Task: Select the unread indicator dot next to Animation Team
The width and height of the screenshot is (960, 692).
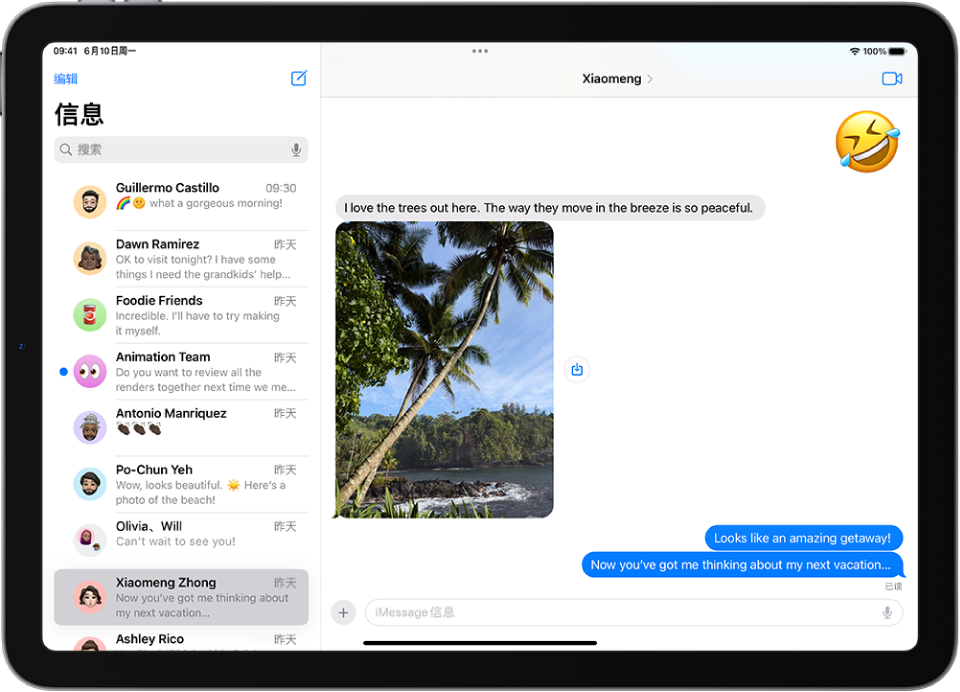Action: click(61, 371)
